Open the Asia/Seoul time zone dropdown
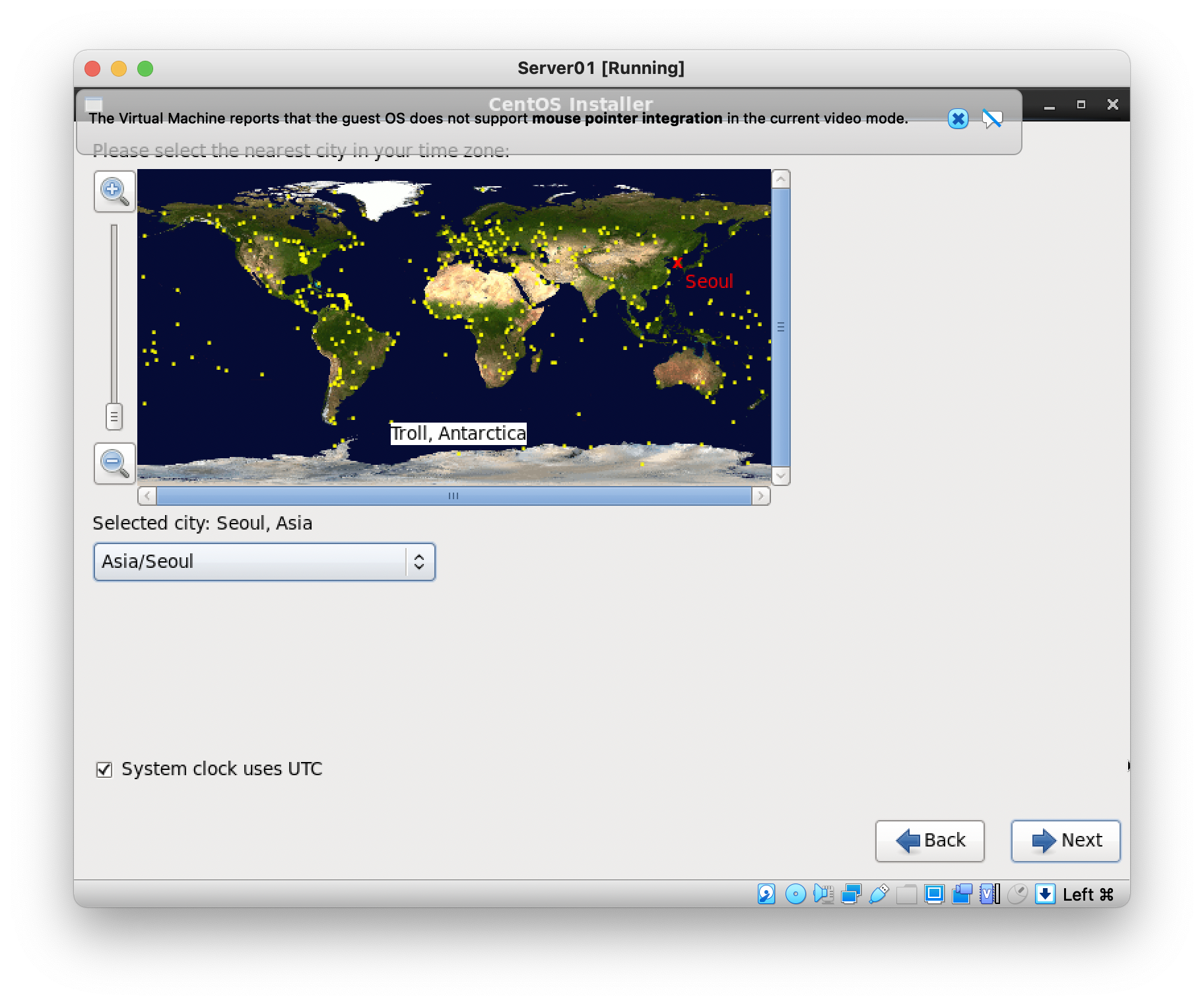1204x1005 pixels. coord(264,562)
